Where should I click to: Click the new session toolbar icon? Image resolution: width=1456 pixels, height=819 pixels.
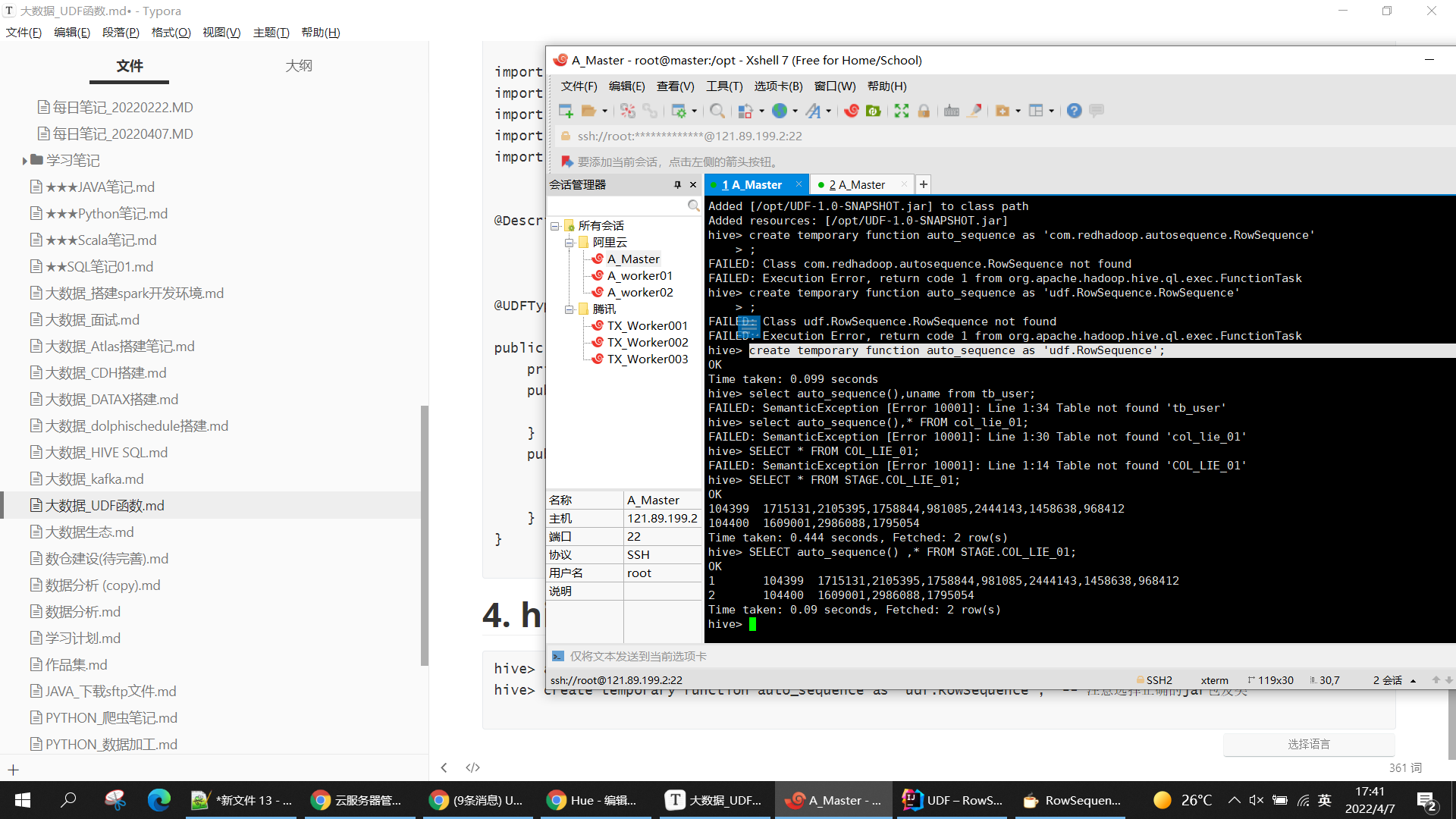tap(566, 111)
